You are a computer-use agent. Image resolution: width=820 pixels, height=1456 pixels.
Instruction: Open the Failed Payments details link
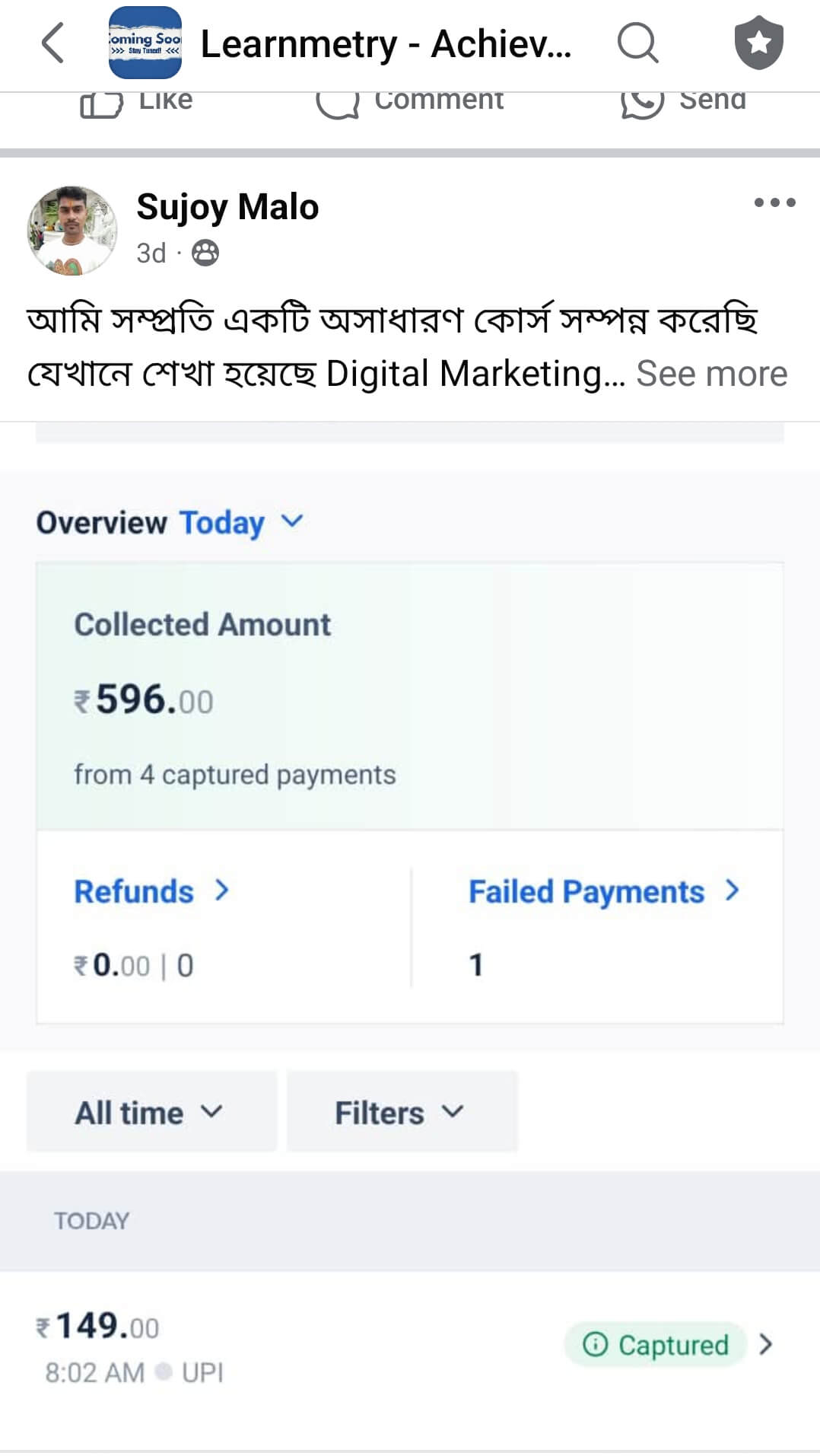click(x=602, y=891)
